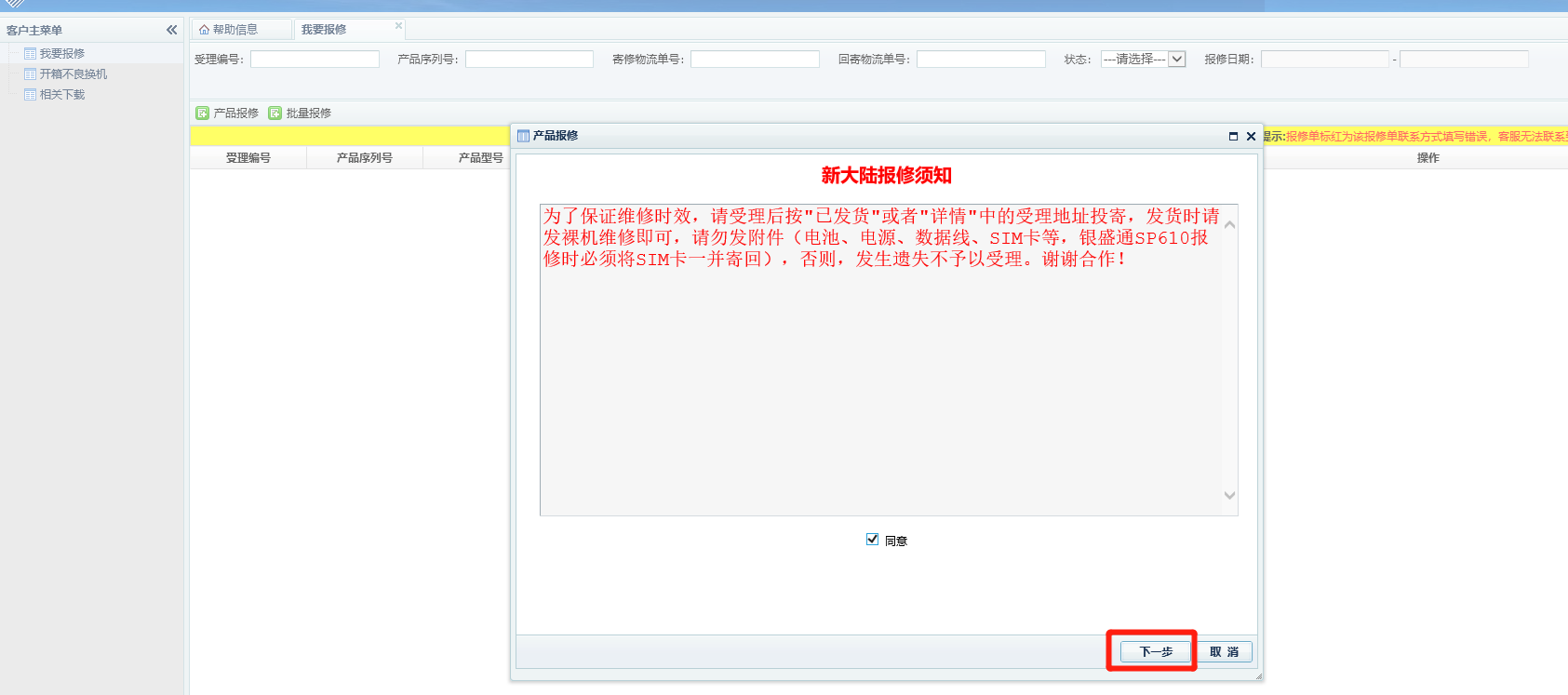Click the 受理编号 column header
This screenshot has width=1568, height=695.
[x=248, y=158]
